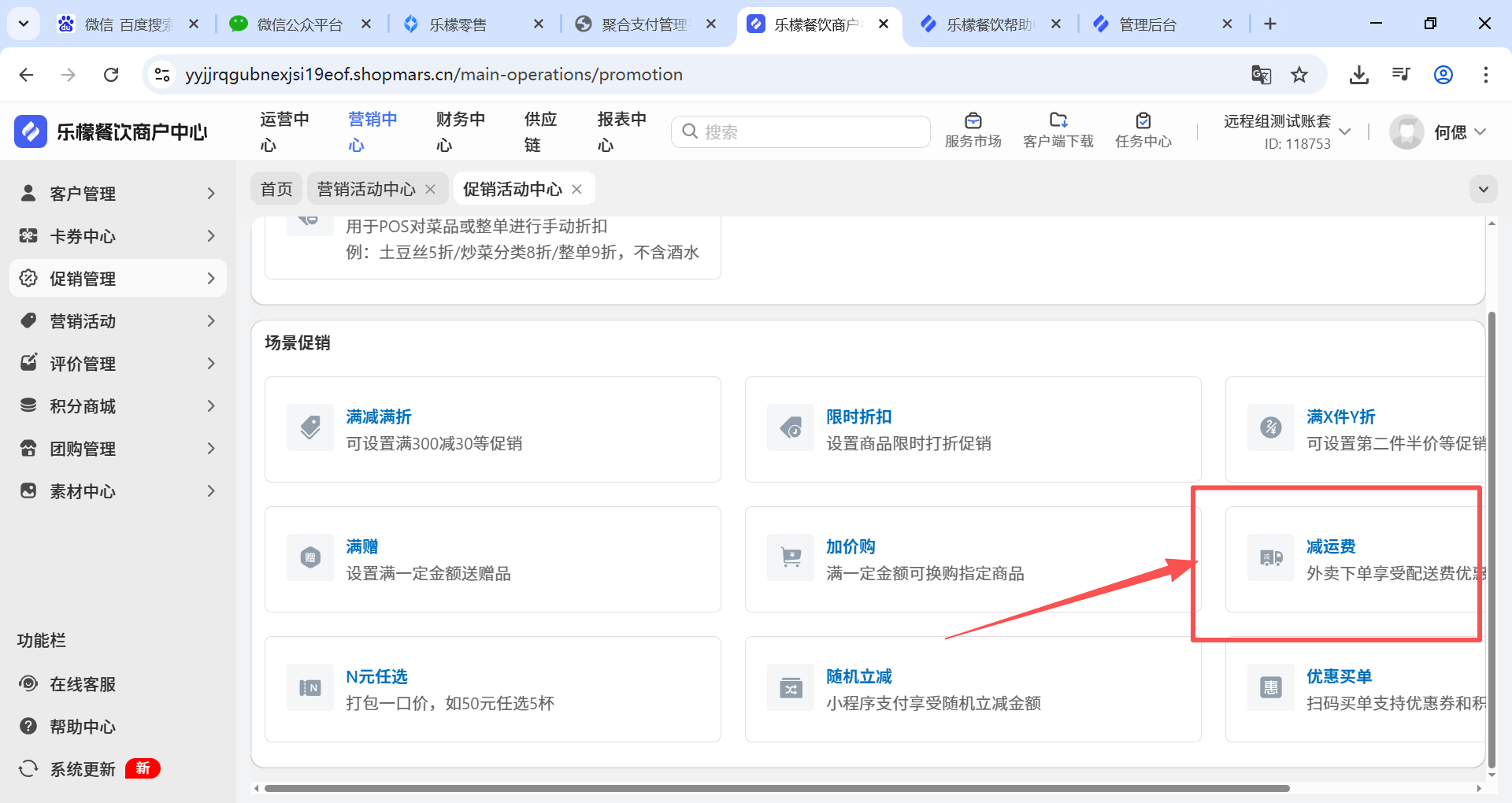The image size is (1512, 803).
Task: Open the 满赠 gift icon
Action: click(x=310, y=557)
